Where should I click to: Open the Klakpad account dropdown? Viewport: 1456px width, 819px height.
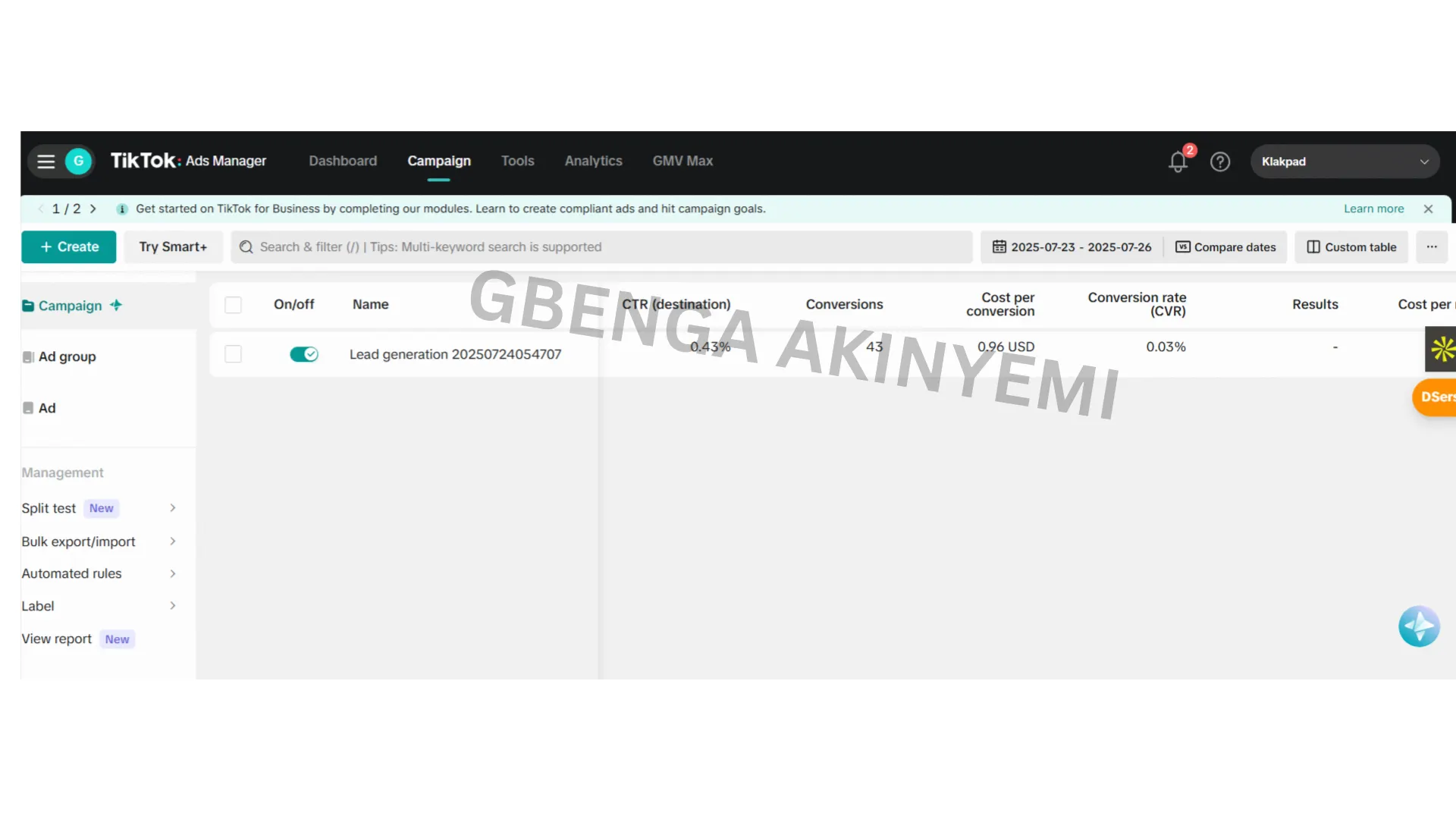tap(1345, 162)
